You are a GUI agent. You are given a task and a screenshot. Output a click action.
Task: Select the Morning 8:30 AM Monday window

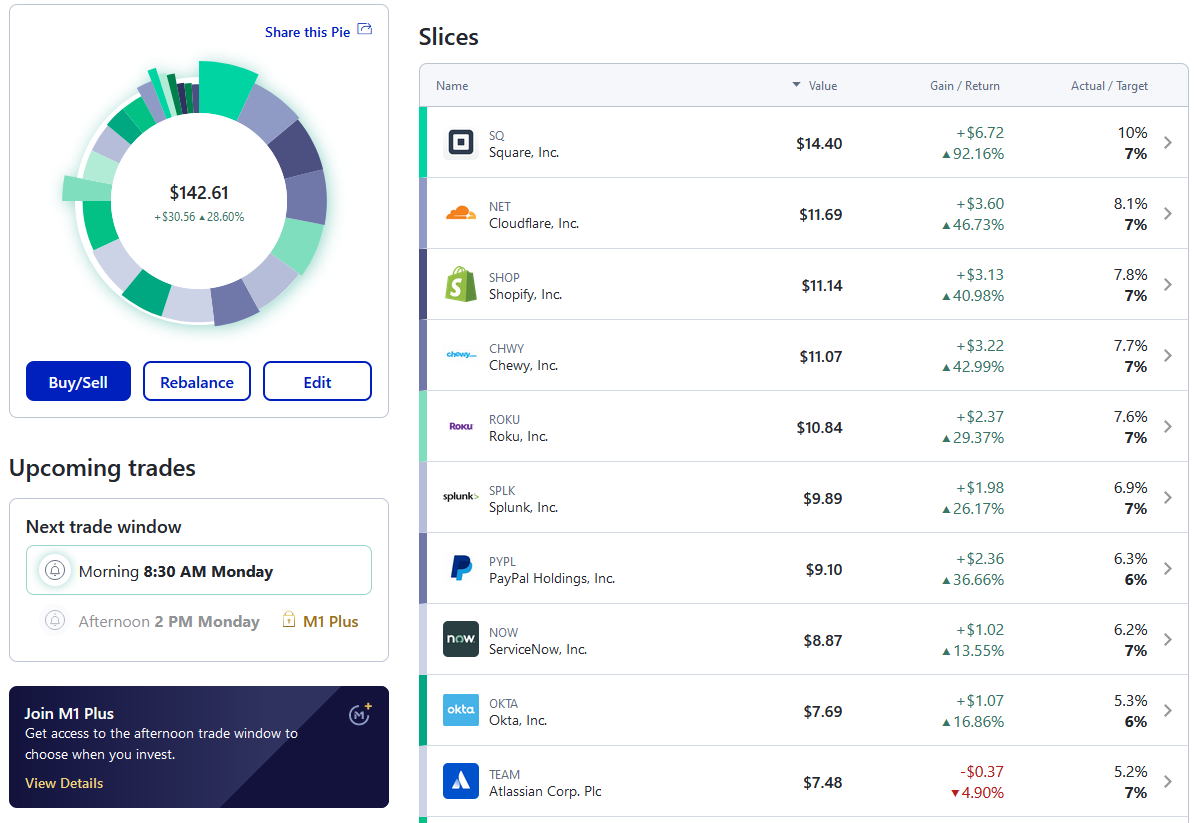pyautogui.click(x=198, y=570)
